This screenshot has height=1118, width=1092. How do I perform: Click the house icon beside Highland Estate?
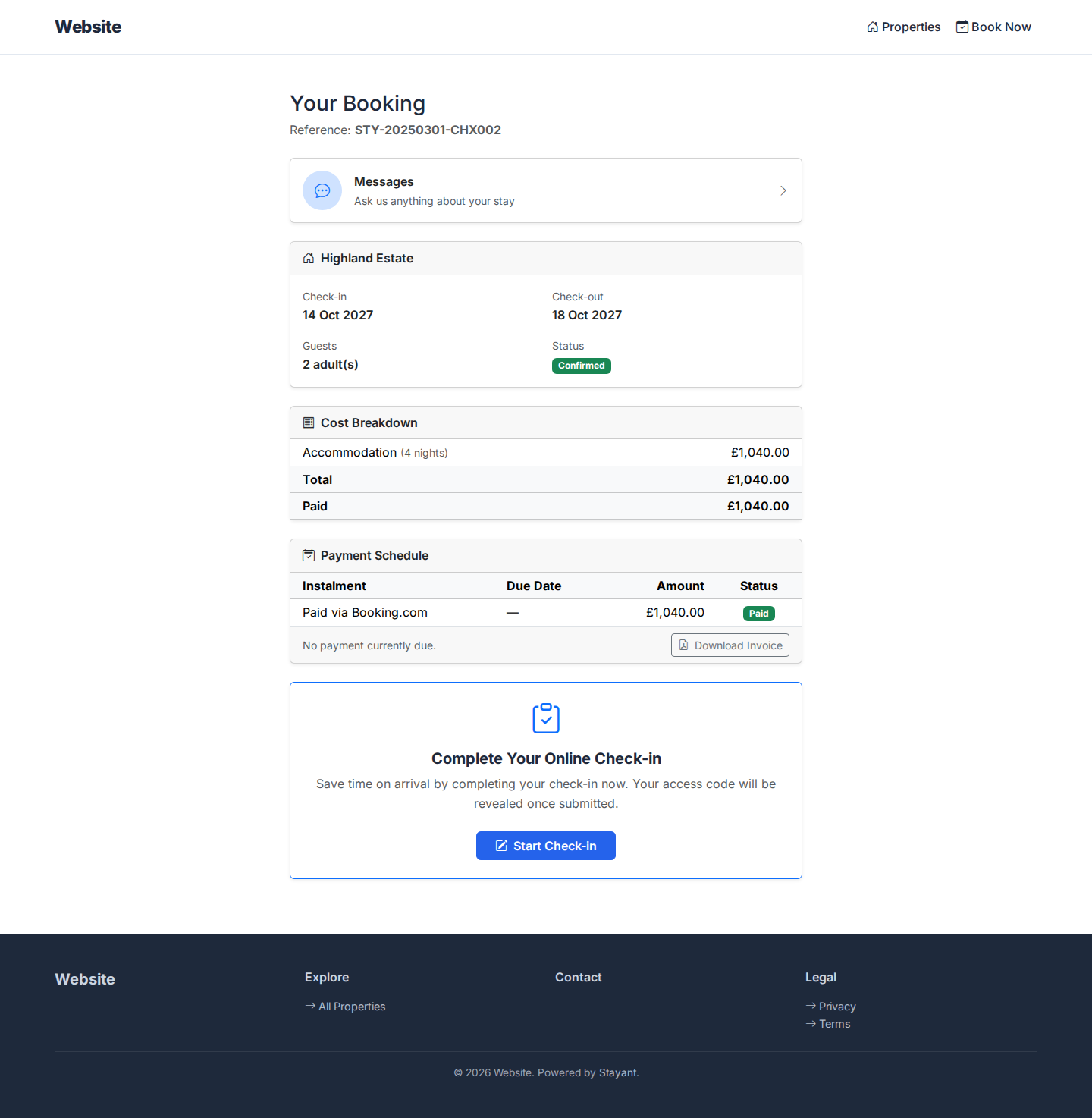point(309,259)
